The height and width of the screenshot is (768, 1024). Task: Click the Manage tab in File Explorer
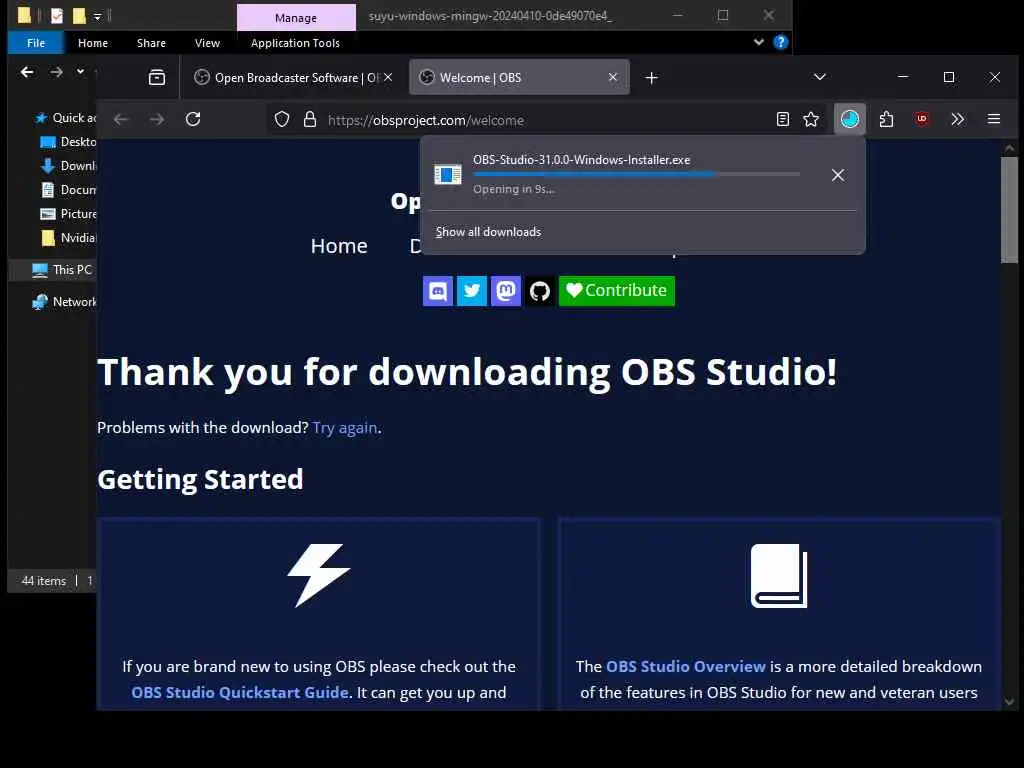pyautogui.click(x=296, y=18)
